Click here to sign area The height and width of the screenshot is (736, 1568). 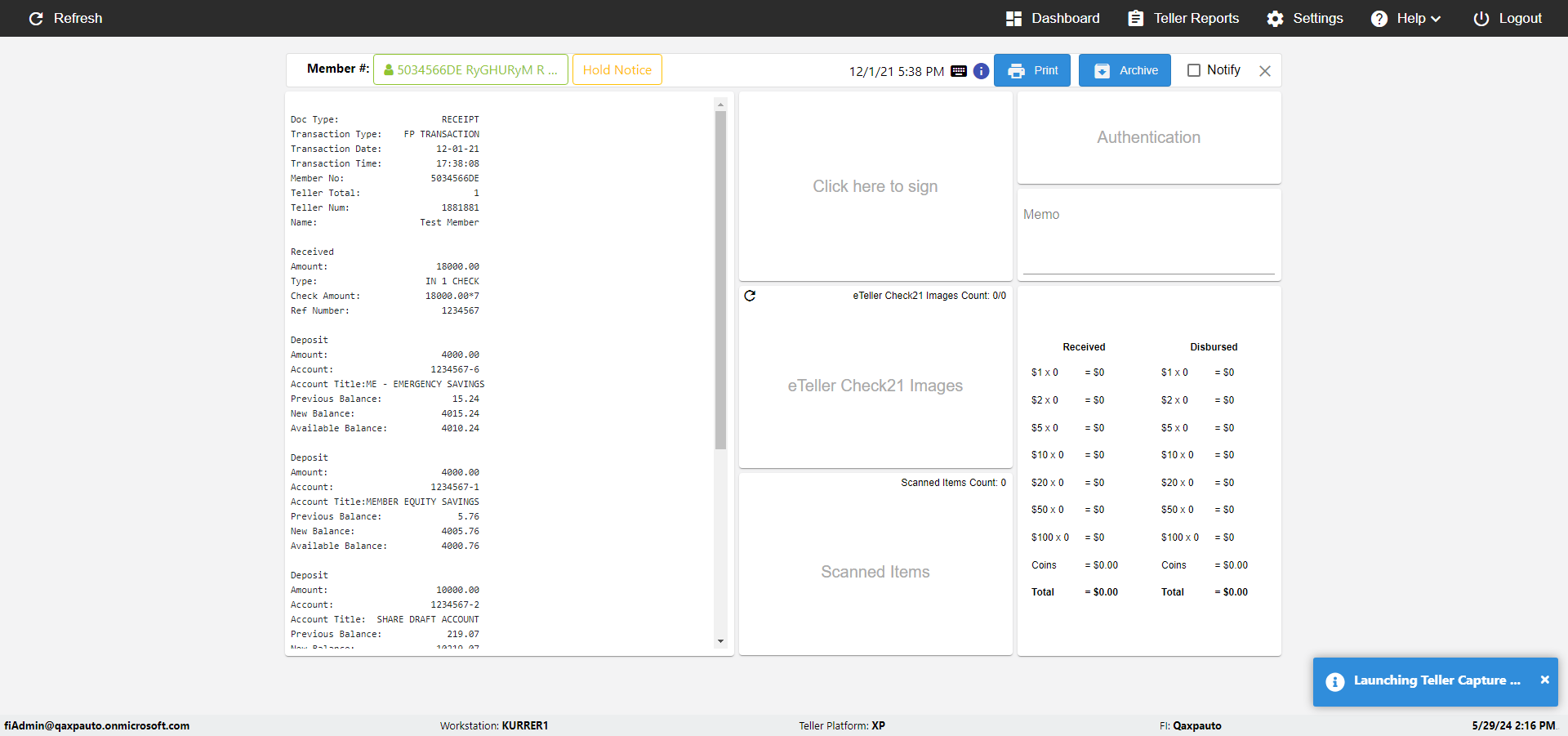tap(875, 186)
